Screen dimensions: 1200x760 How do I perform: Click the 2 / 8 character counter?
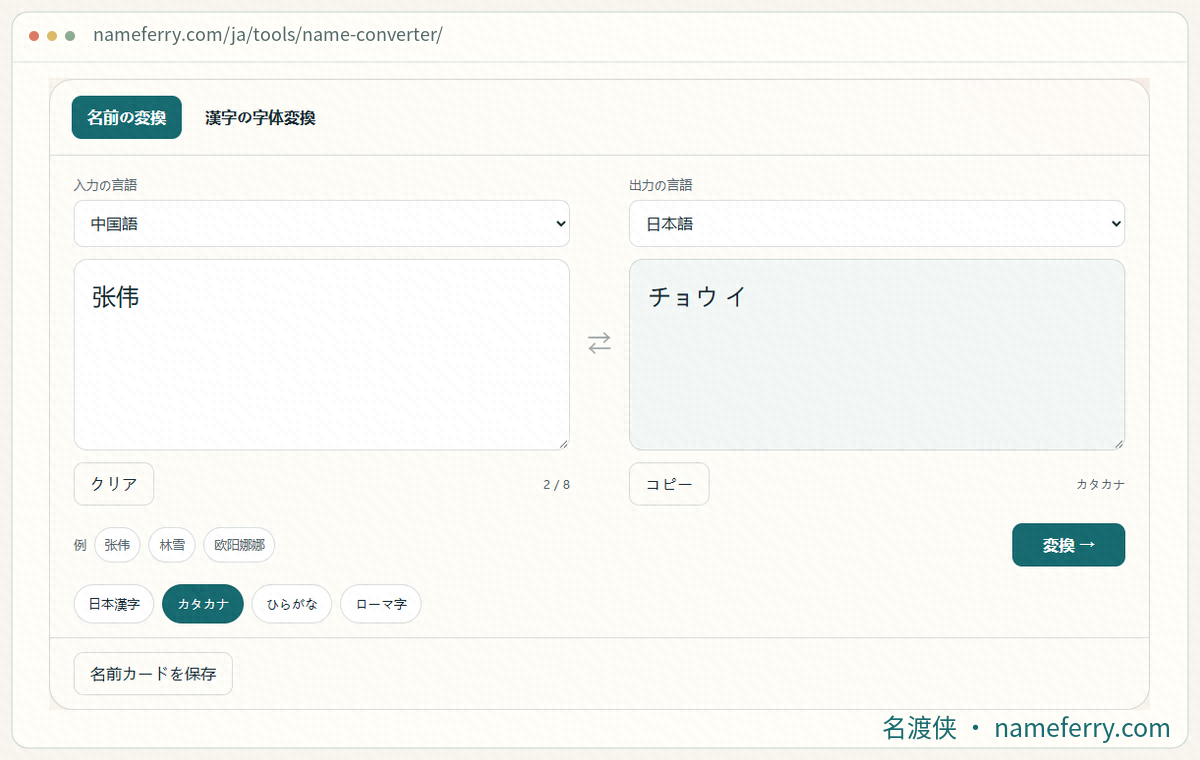[557, 485]
